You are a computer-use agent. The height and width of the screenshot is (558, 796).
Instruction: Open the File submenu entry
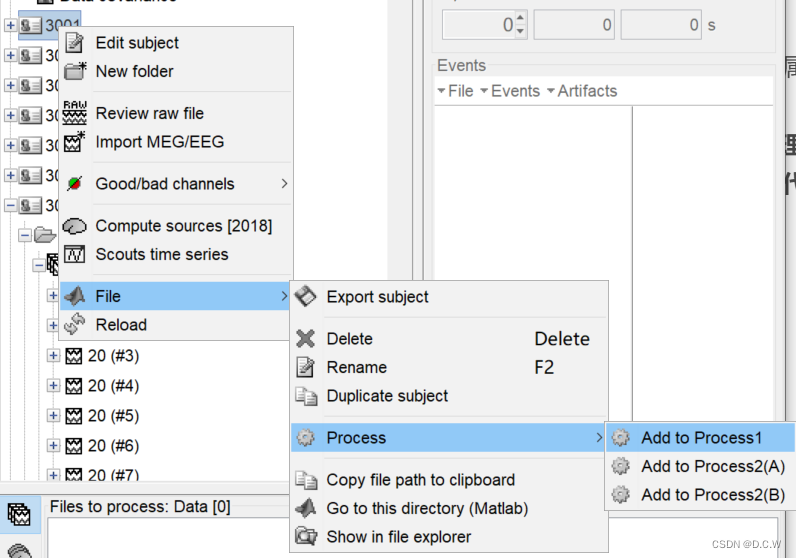tap(175, 296)
